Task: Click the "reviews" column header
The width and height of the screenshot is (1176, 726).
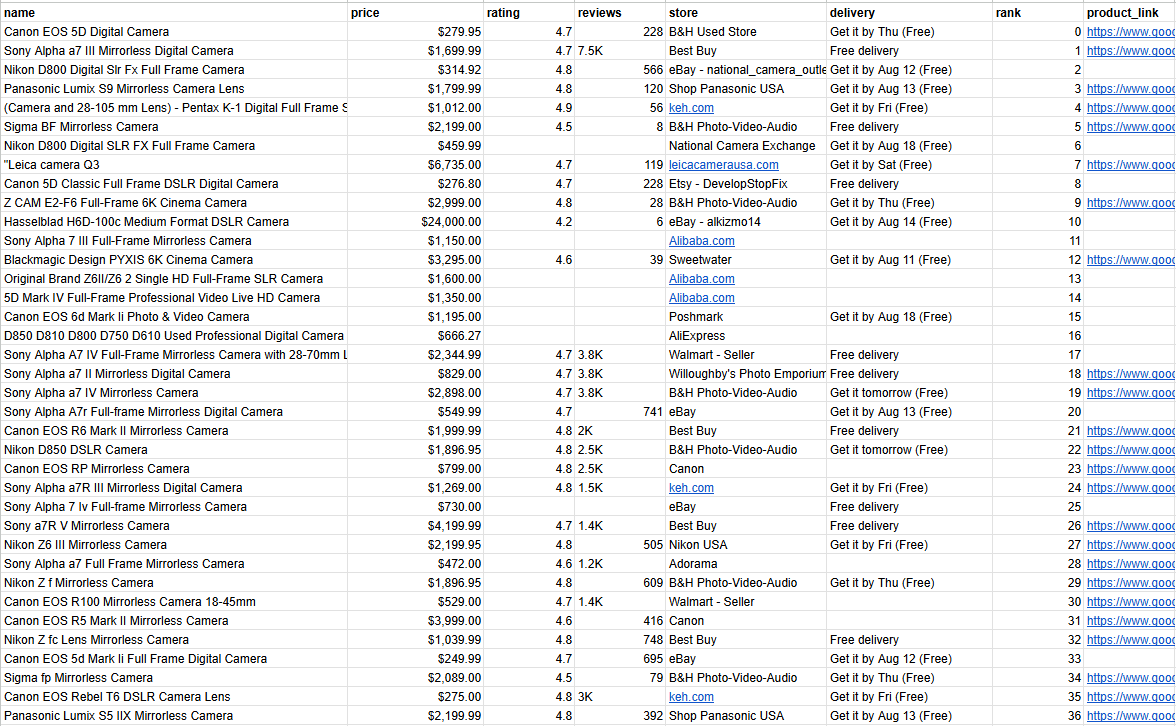Action: (619, 13)
